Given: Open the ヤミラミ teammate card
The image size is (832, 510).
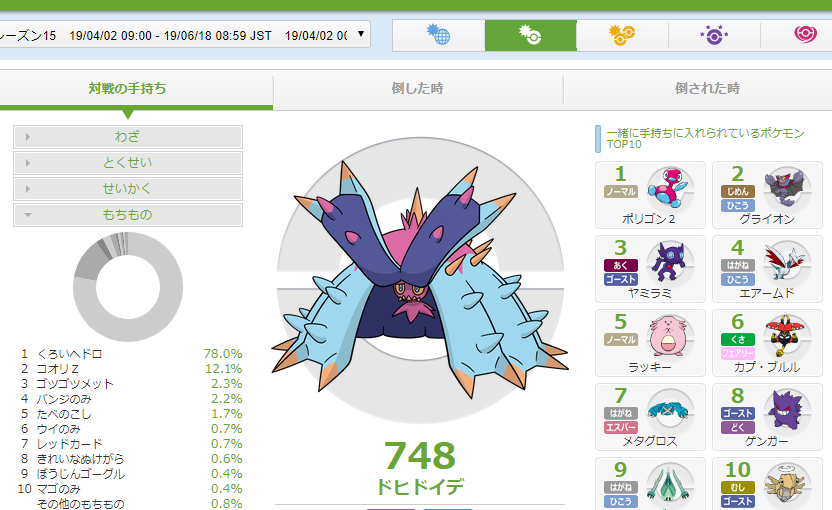Looking at the screenshot, I should 651,269.
